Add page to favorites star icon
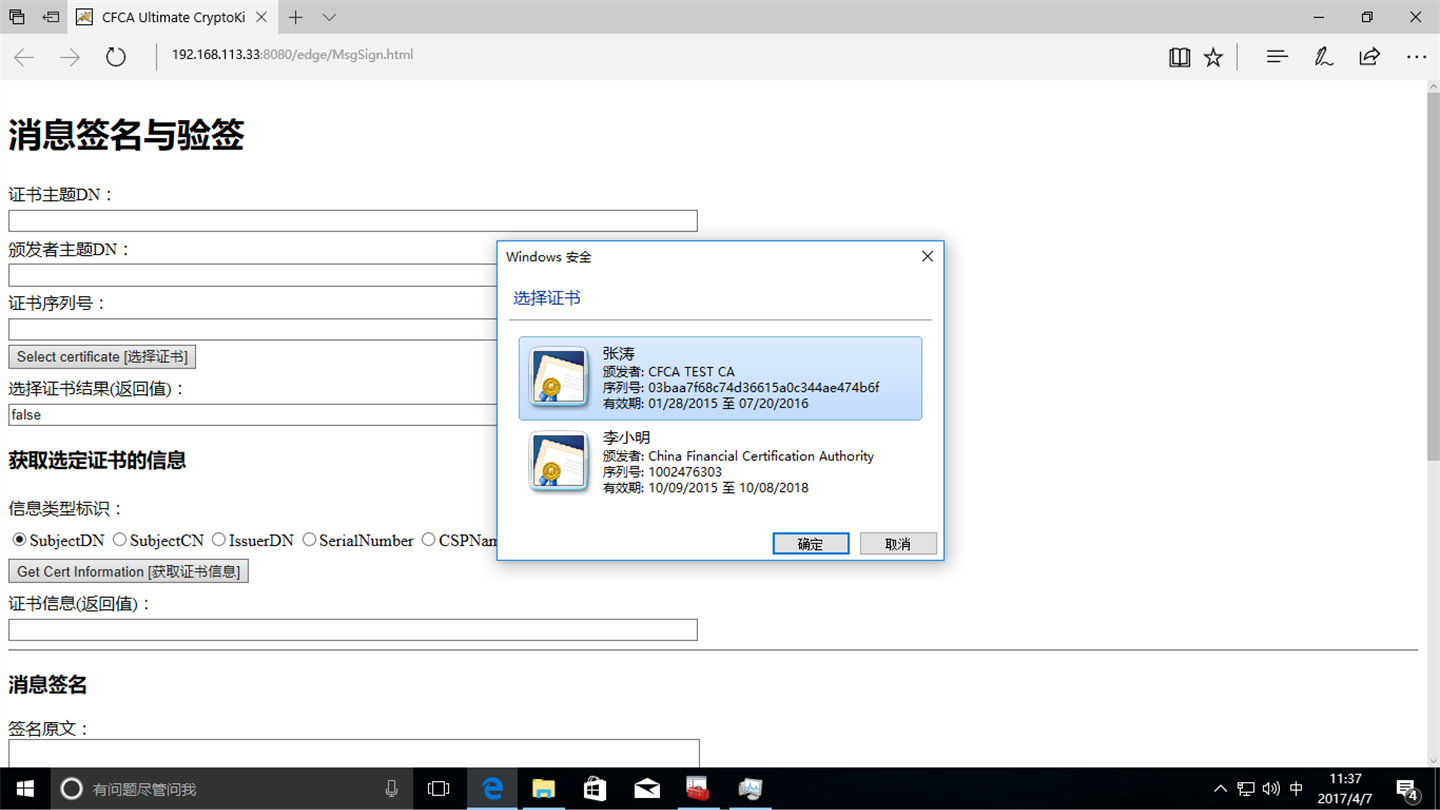 coord(1213,57)
